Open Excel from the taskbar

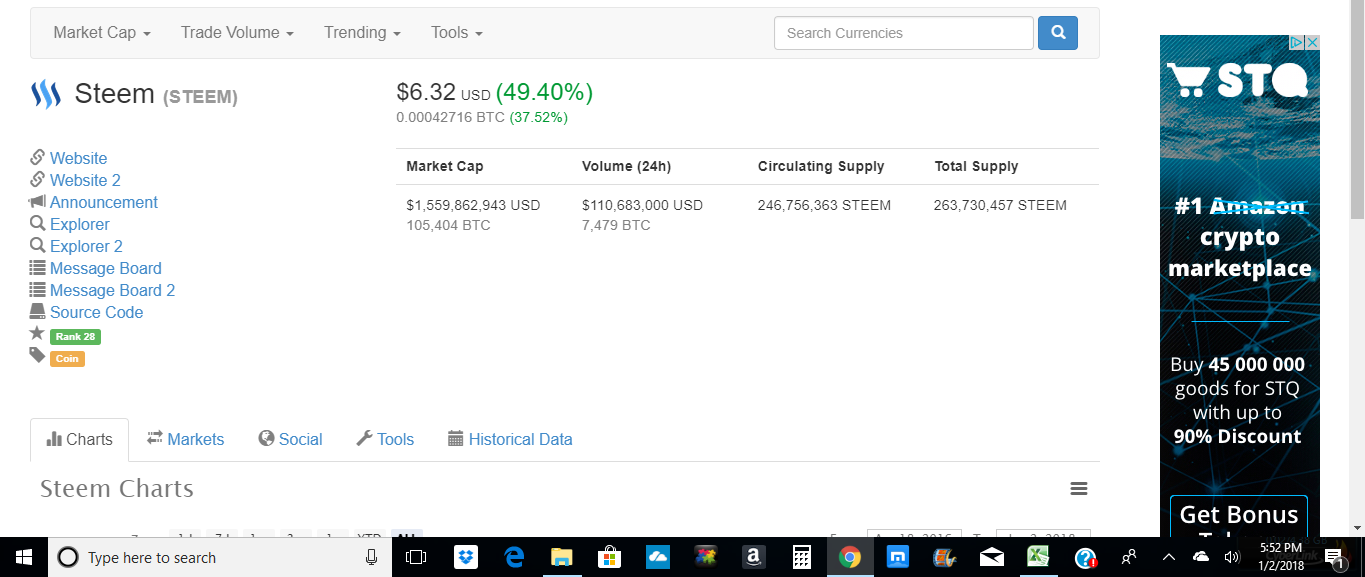point(1039,557)
